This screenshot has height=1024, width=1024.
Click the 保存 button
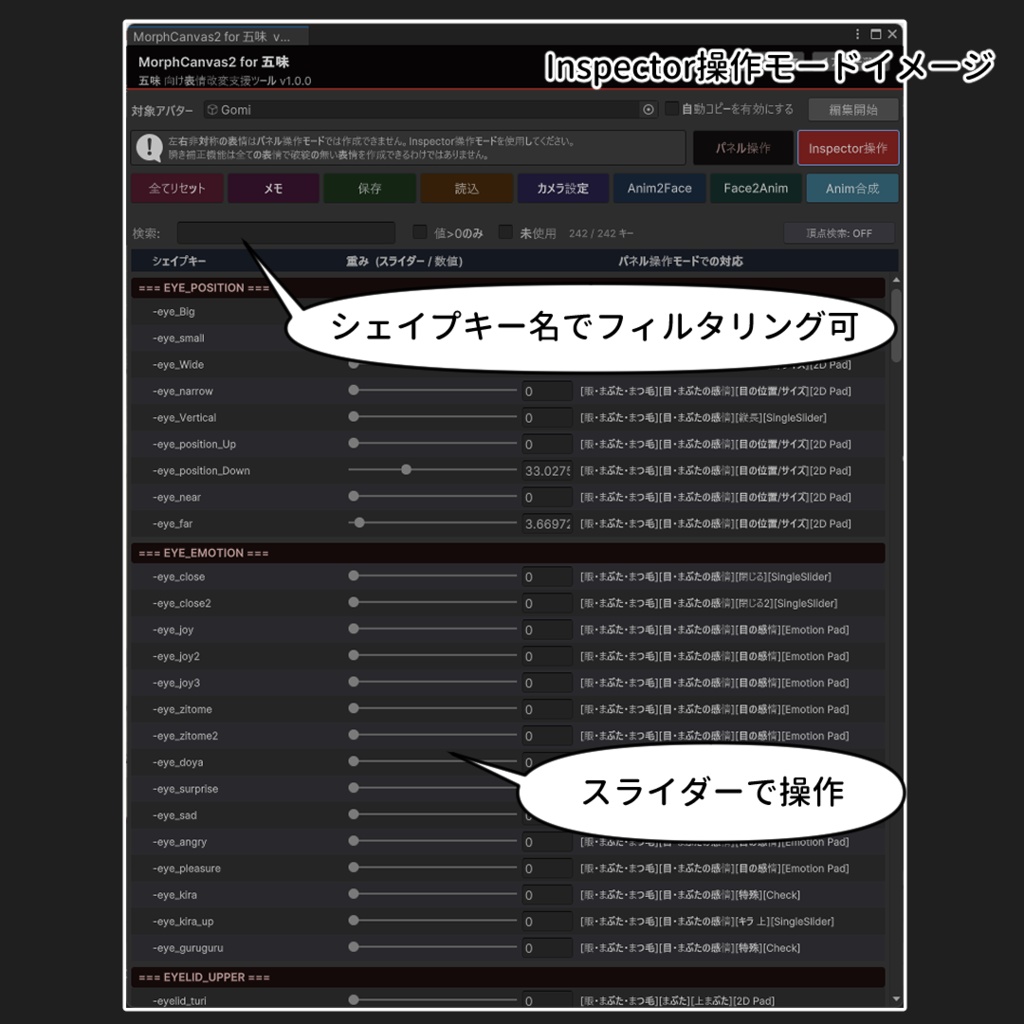tap(370, 189)
